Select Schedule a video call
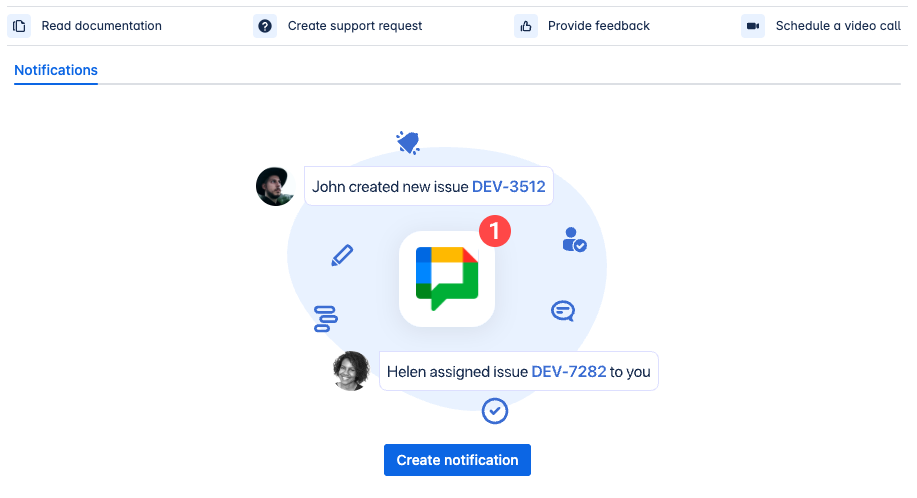The height and width of the screenshot is (498, 917). pyautogui.click(x=838, y=26)
